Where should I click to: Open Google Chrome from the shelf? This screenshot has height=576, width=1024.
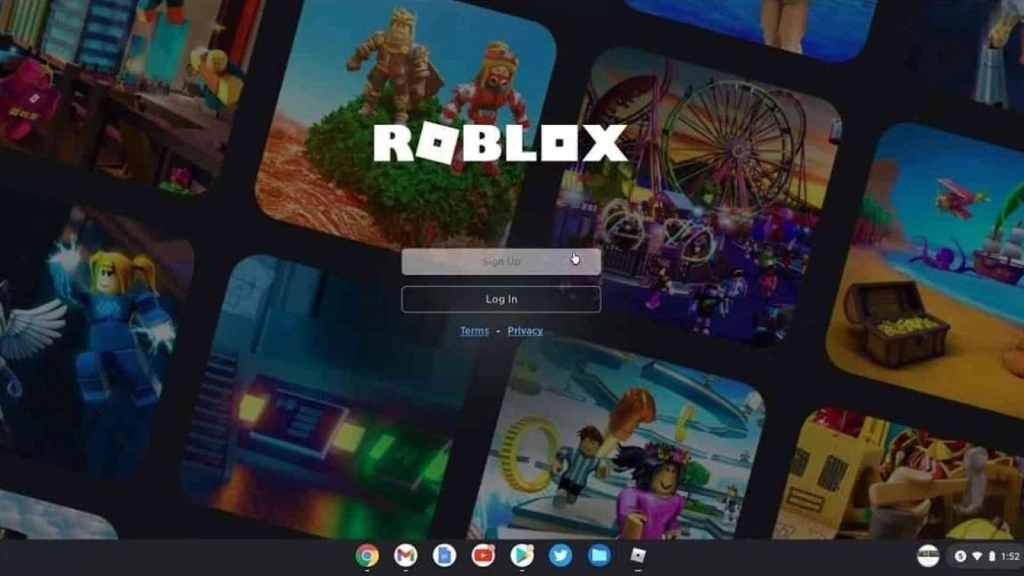pos(367,556)
